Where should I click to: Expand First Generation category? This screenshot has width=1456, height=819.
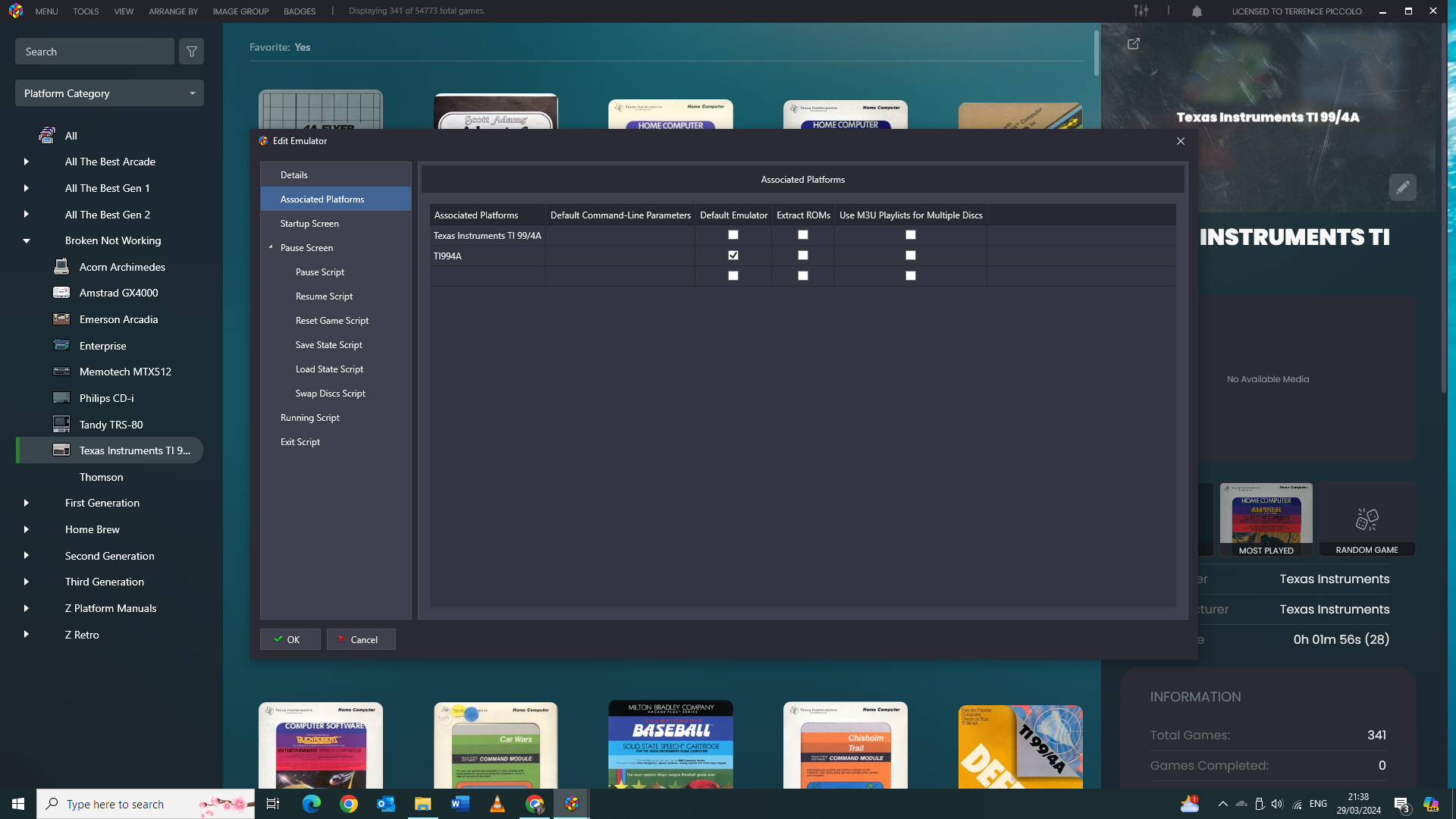pos(27,503)
